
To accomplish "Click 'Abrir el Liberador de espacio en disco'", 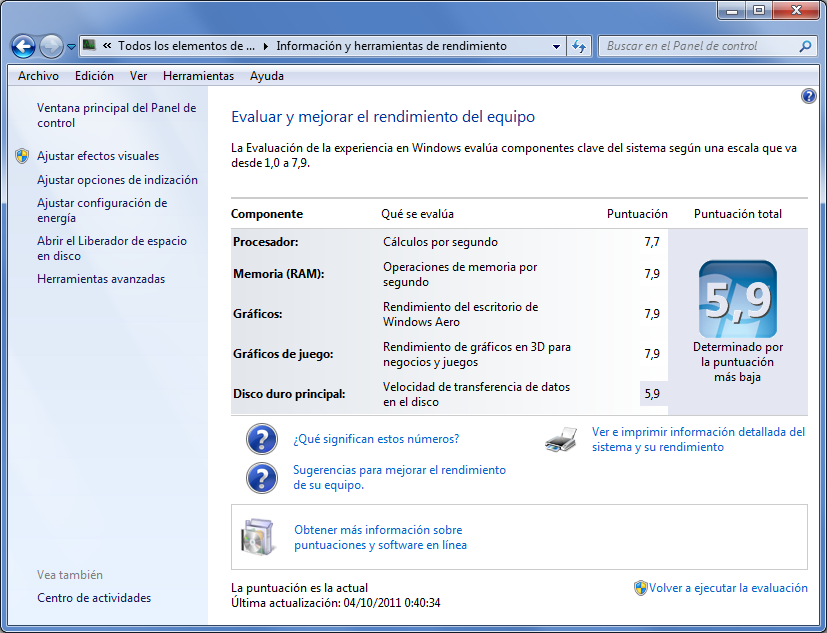I will pyautogui.click(x=111, y=248).
